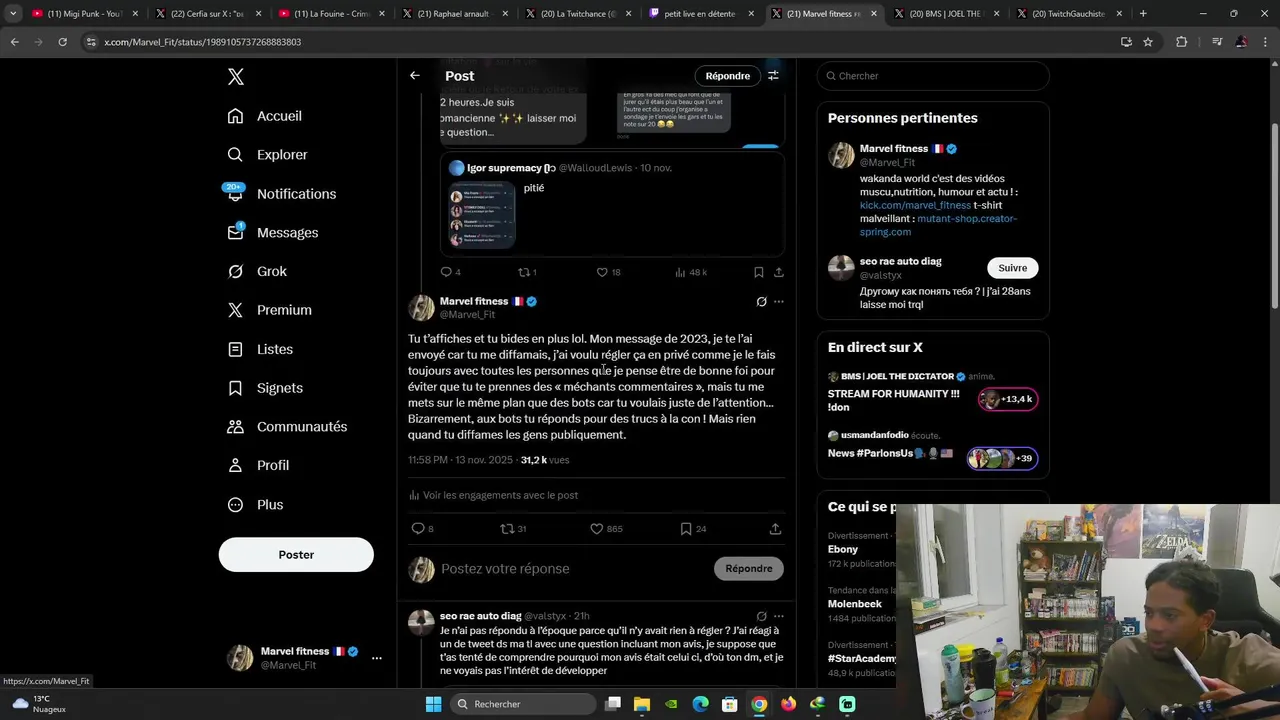1280x720 pixels.
Task: Open Messages in sidebar
Action: click(x=273, y=233)
